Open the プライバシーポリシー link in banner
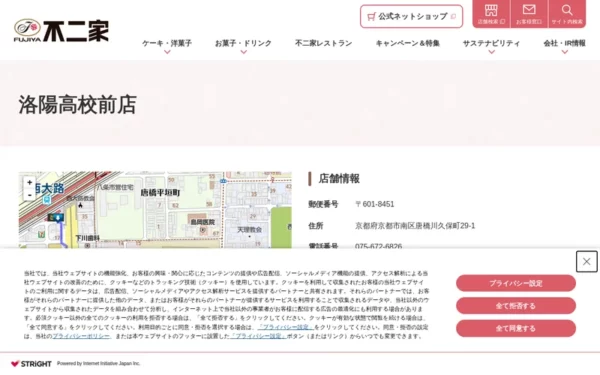The height and width of the screenshot is (375, 600). pyautogui.click(x=81, y=336)
